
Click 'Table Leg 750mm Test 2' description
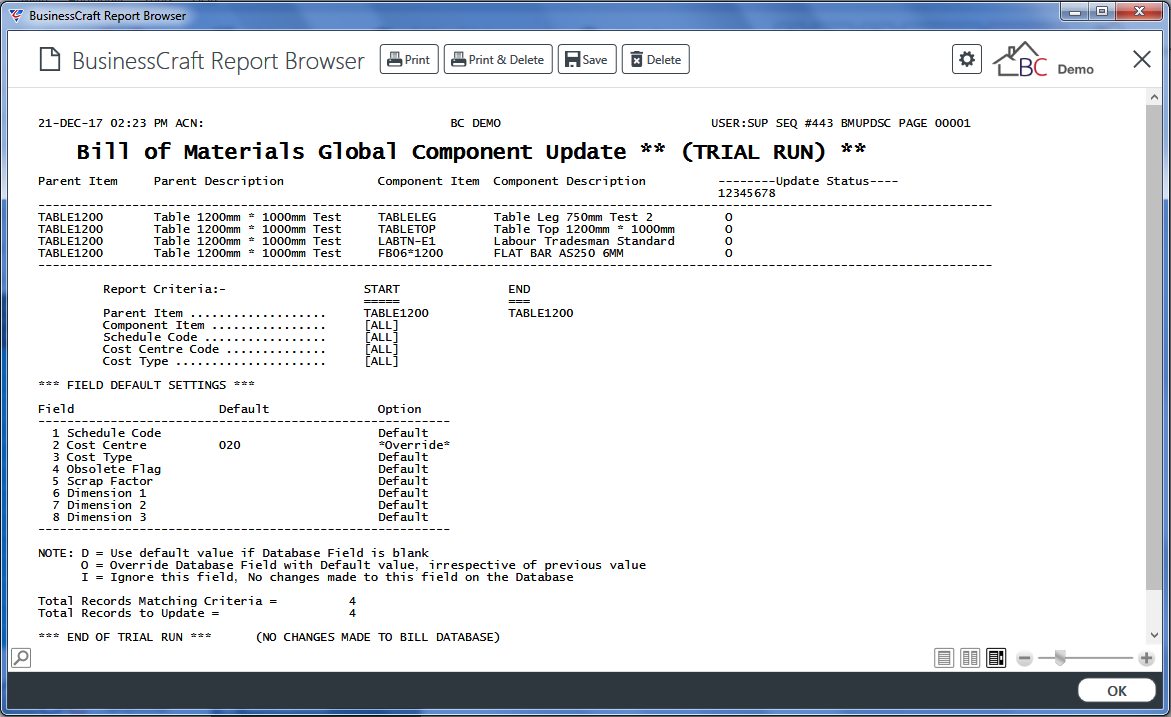click(x=573, y=217)
